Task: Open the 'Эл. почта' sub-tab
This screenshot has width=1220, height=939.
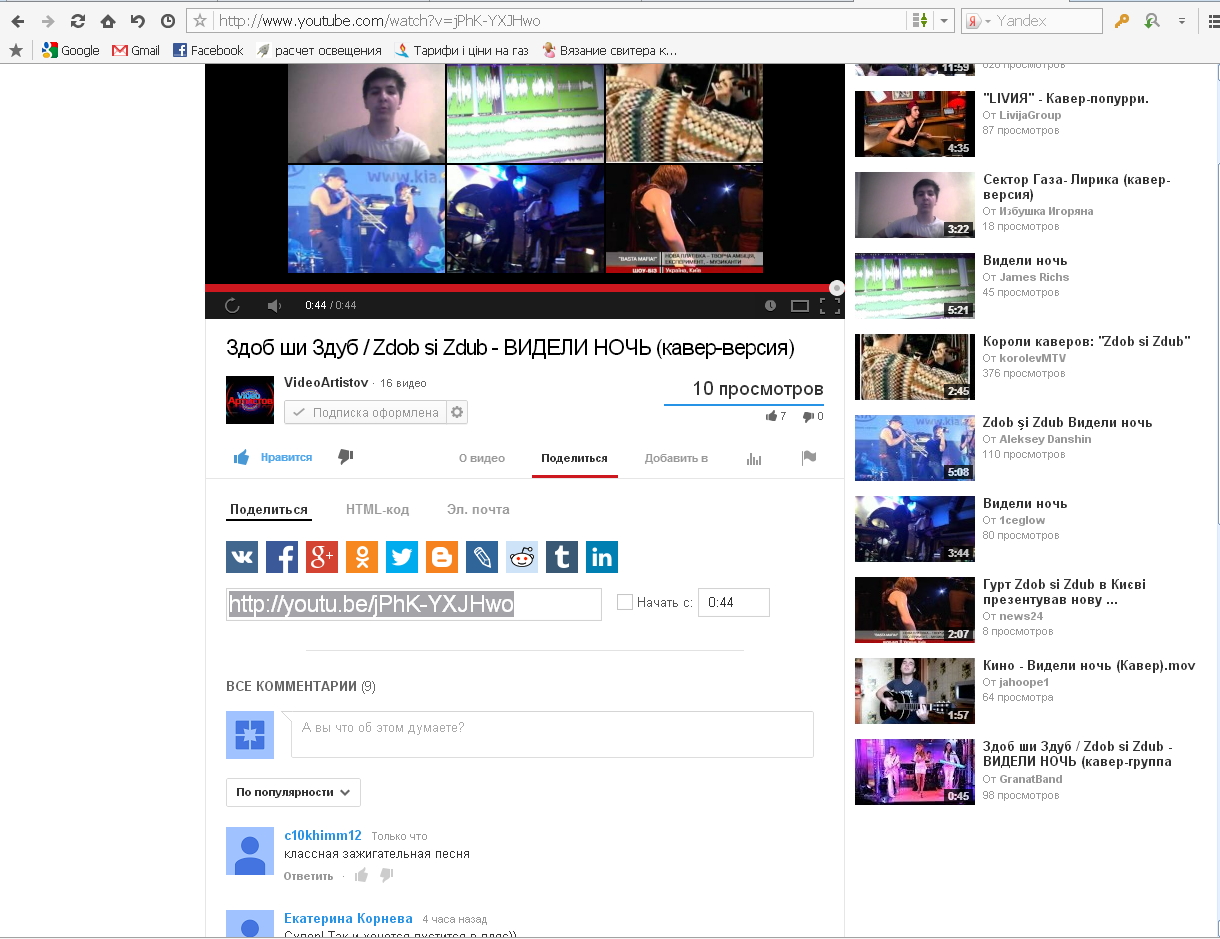Action: pos(478,509)
